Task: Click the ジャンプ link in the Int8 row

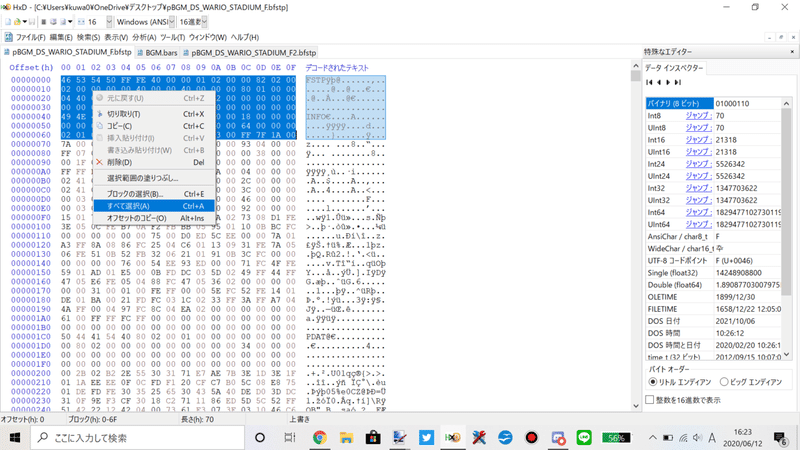Action: click(698, 116)
